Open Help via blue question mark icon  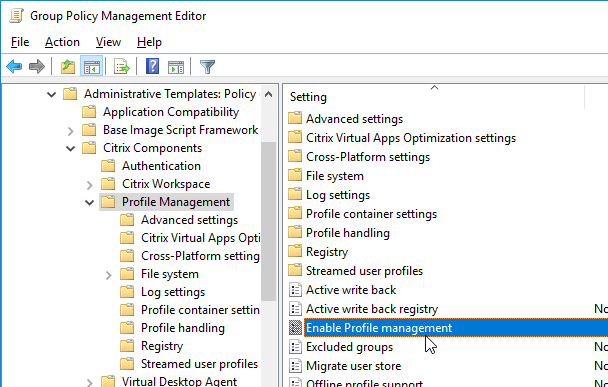point(152,66)
